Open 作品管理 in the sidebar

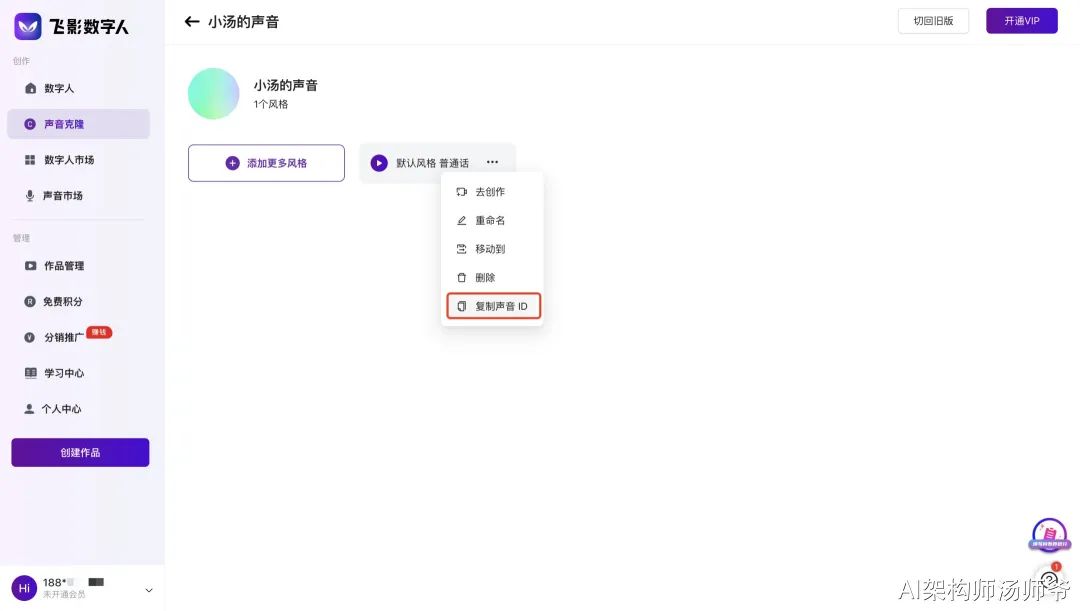(x=64, y=266)
